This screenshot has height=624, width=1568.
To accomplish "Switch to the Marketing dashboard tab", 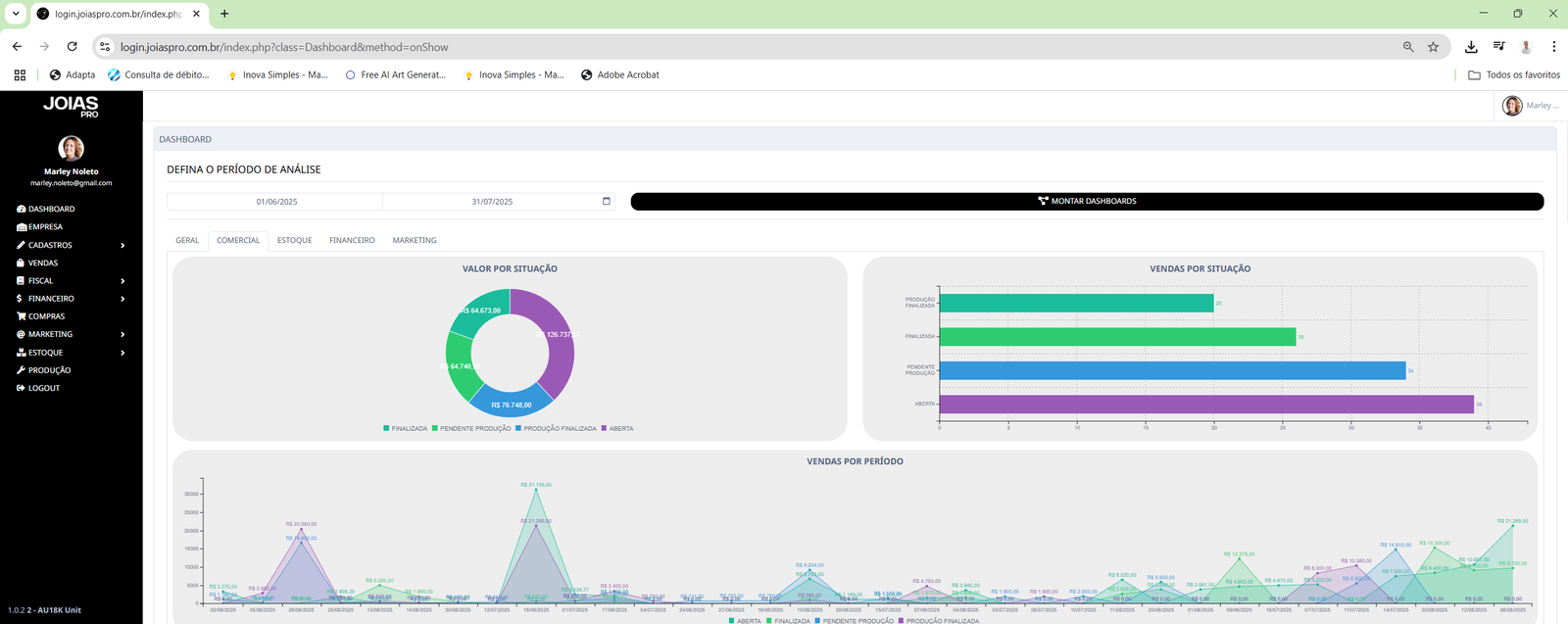I will tap(415, 241).
